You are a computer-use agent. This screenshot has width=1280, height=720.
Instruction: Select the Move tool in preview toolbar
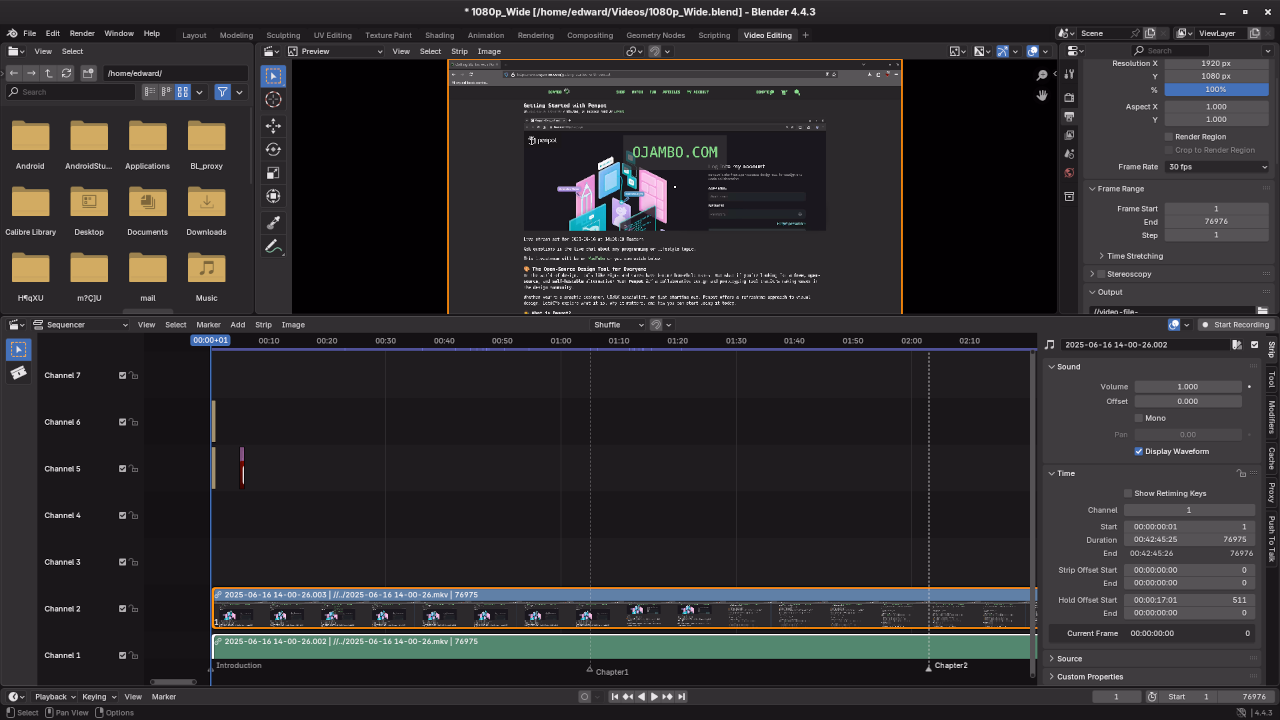pyautogui.click(x=273, y=125)
